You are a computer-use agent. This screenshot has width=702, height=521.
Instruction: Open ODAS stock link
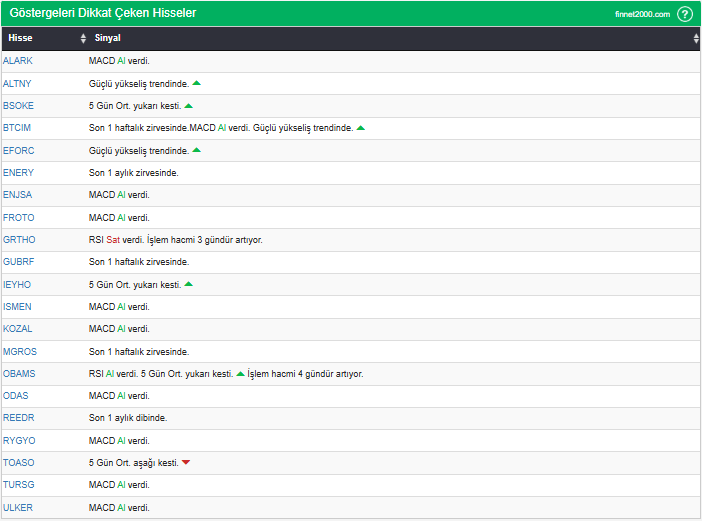[15, 396]
